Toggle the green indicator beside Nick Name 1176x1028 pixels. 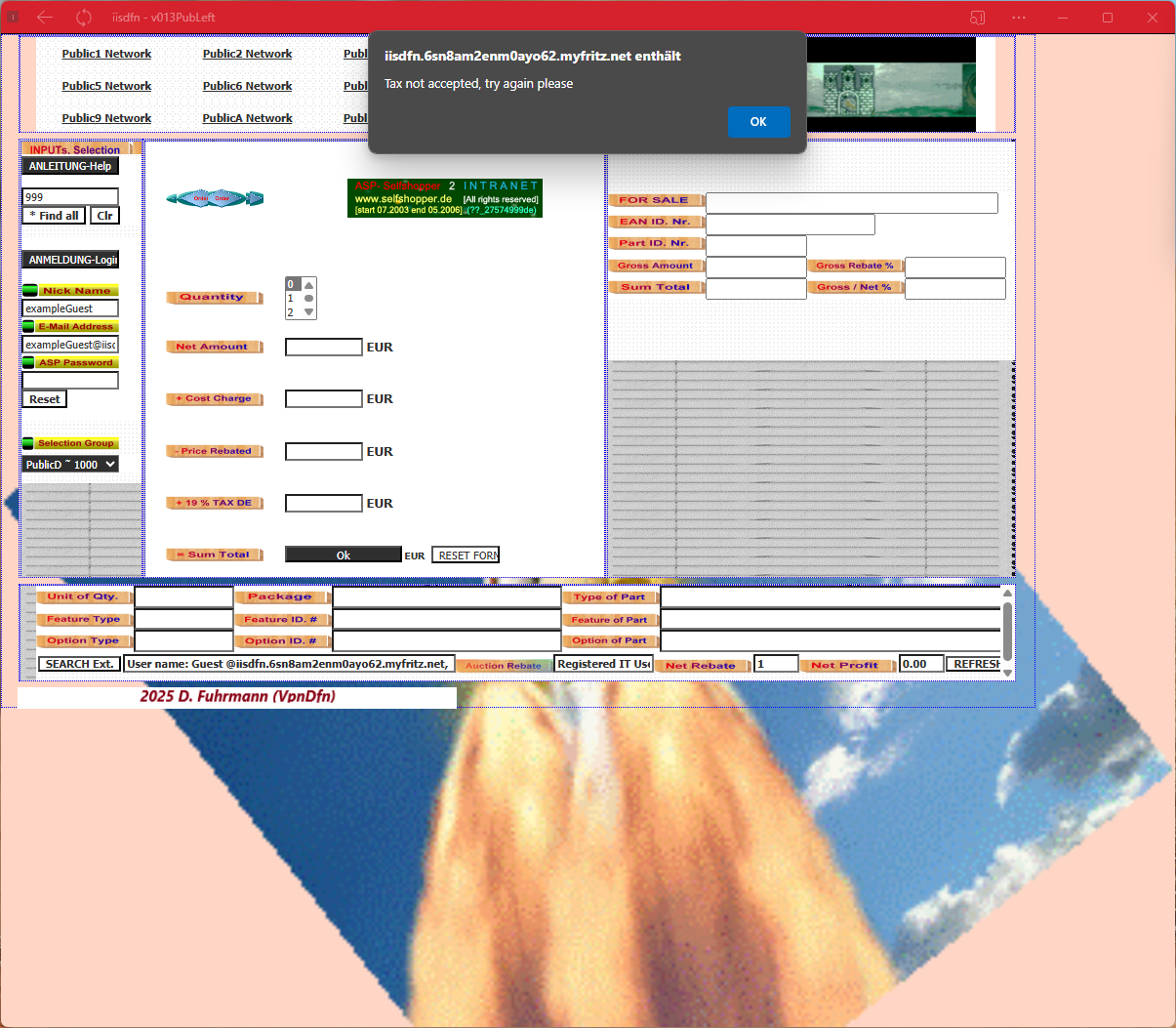point(28,290)
